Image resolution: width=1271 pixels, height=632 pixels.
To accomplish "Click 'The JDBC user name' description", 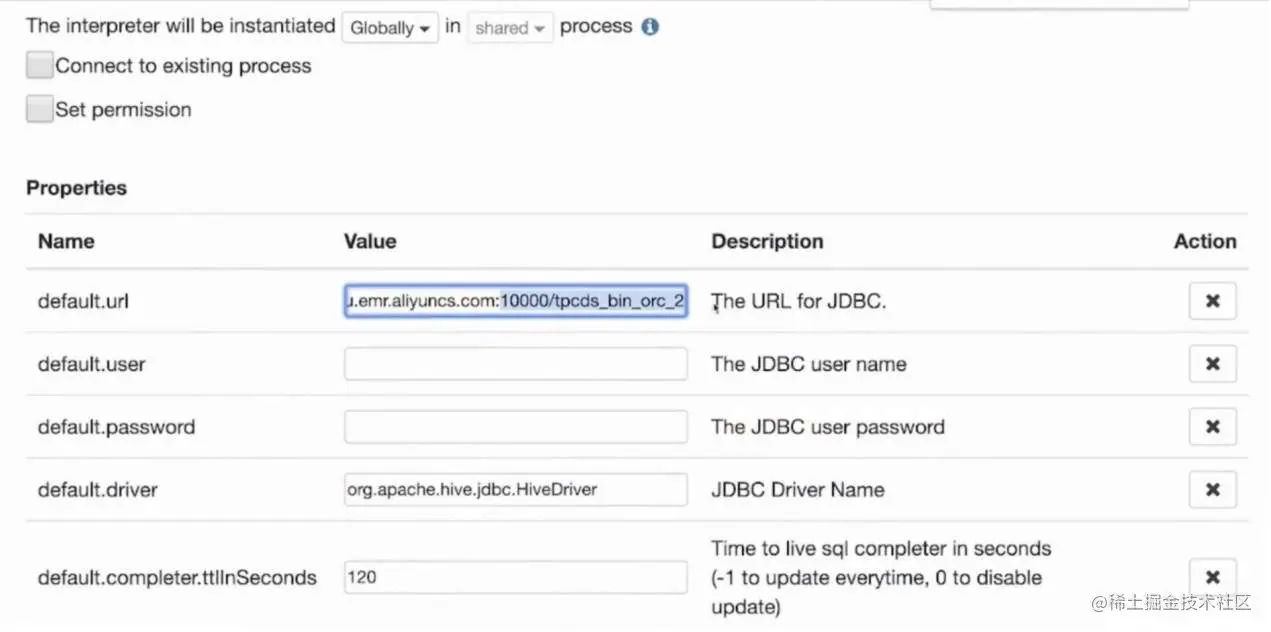I will (809, 364).
